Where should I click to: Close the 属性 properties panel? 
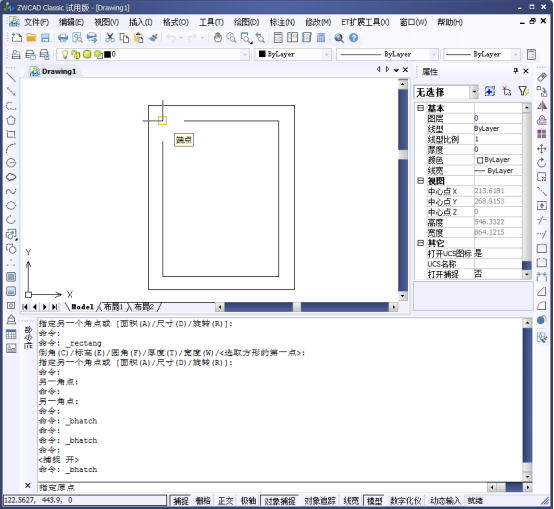tap(526, 71)
